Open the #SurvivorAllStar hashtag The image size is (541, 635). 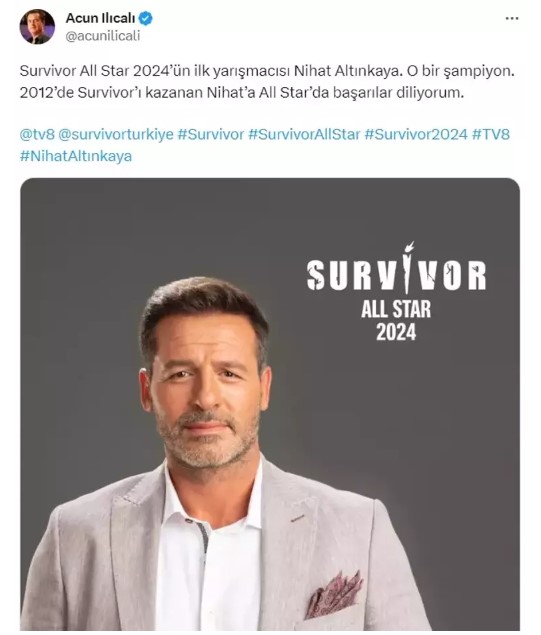click(304, 134)
